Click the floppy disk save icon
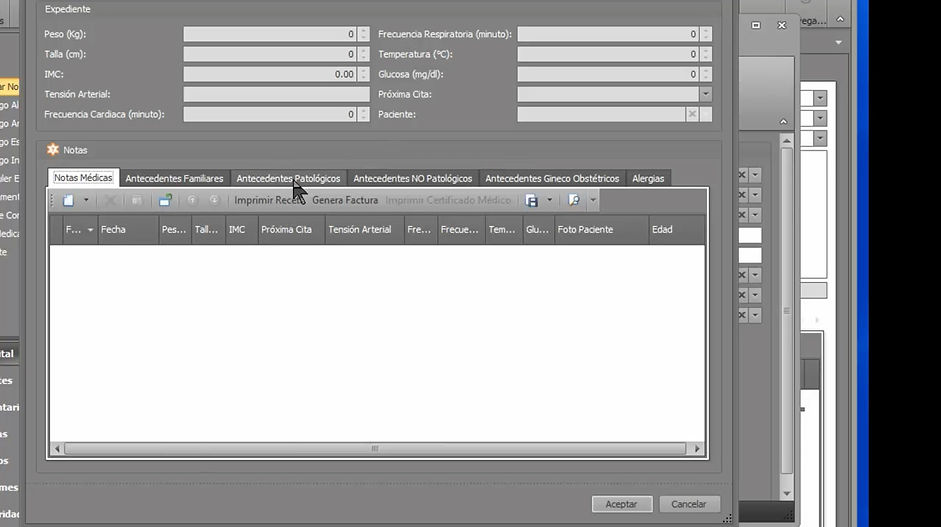941x527 pixels. (532, 200)
